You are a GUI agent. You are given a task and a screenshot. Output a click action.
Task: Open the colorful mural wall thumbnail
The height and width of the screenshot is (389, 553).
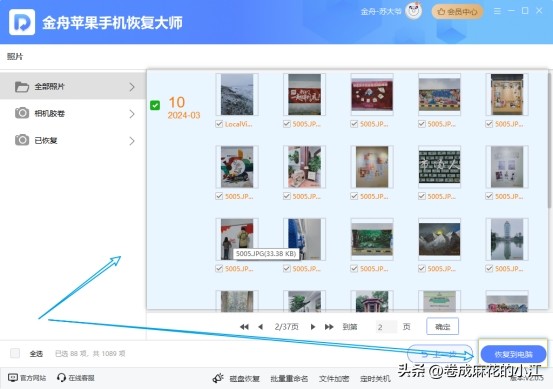click(439, 94)
